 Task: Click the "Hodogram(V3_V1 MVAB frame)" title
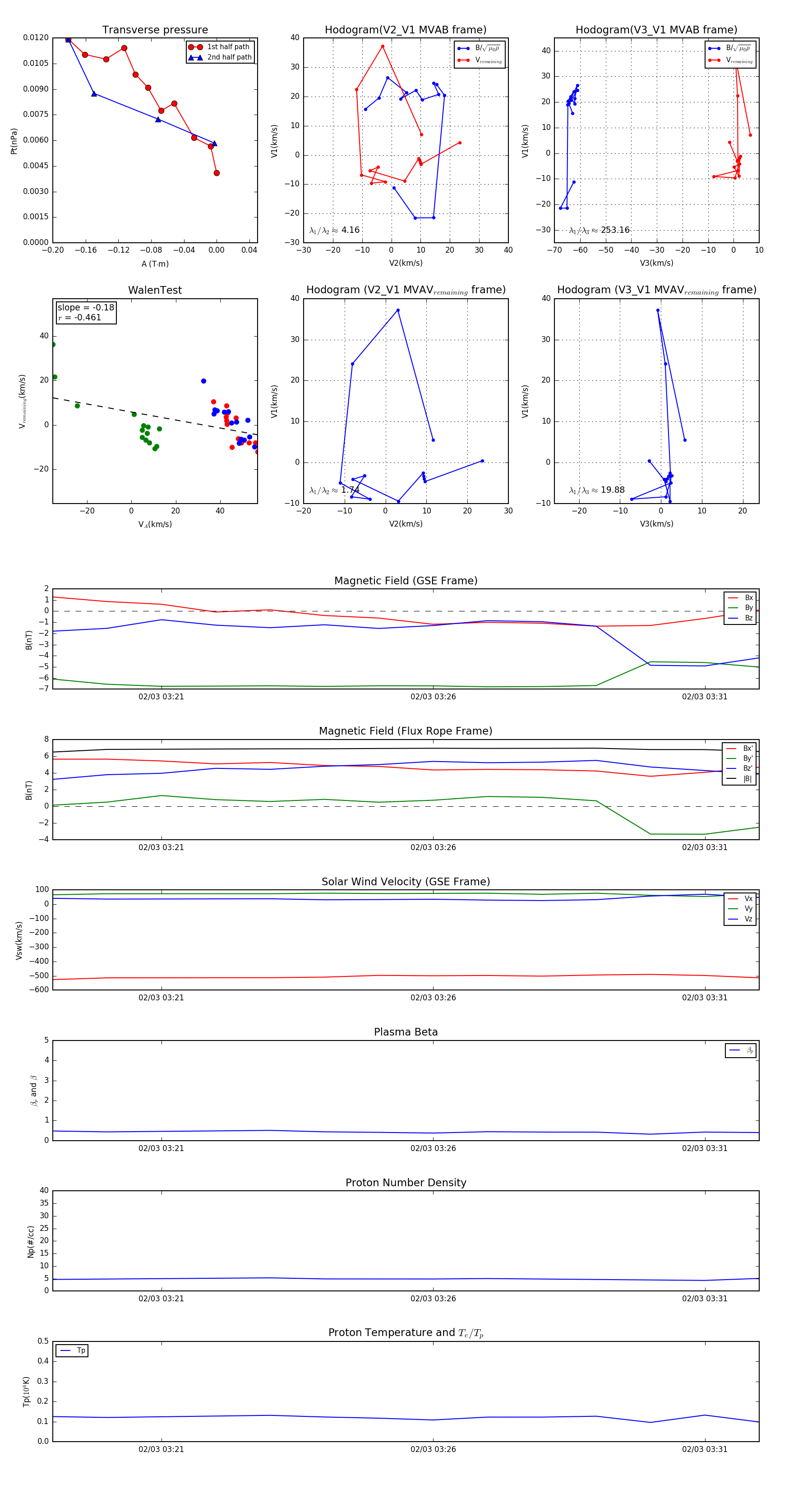pyautogui.click(x=656, y=30)
